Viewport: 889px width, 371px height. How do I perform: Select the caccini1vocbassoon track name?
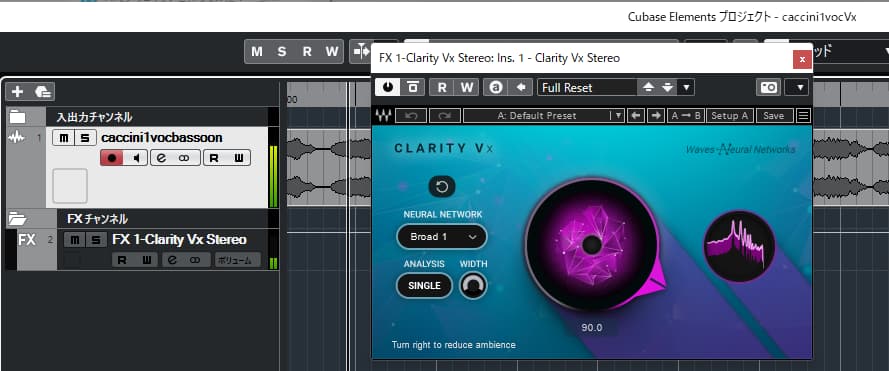162,138
